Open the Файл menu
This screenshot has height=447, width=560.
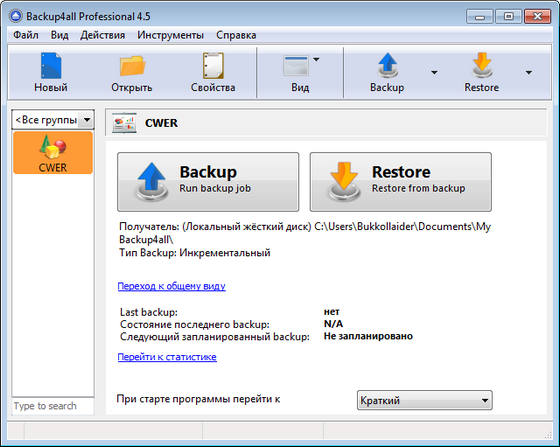(26, 35)
